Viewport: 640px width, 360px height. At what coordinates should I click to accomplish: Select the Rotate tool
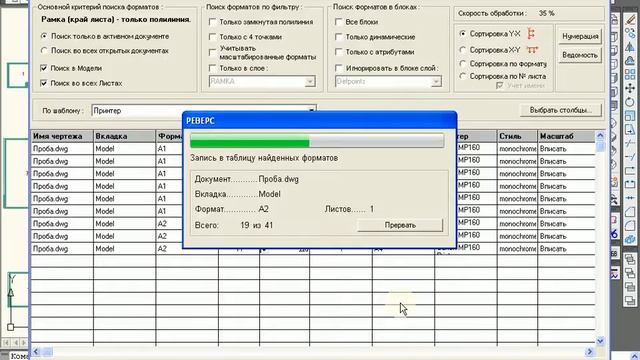(x=630, y=101)
